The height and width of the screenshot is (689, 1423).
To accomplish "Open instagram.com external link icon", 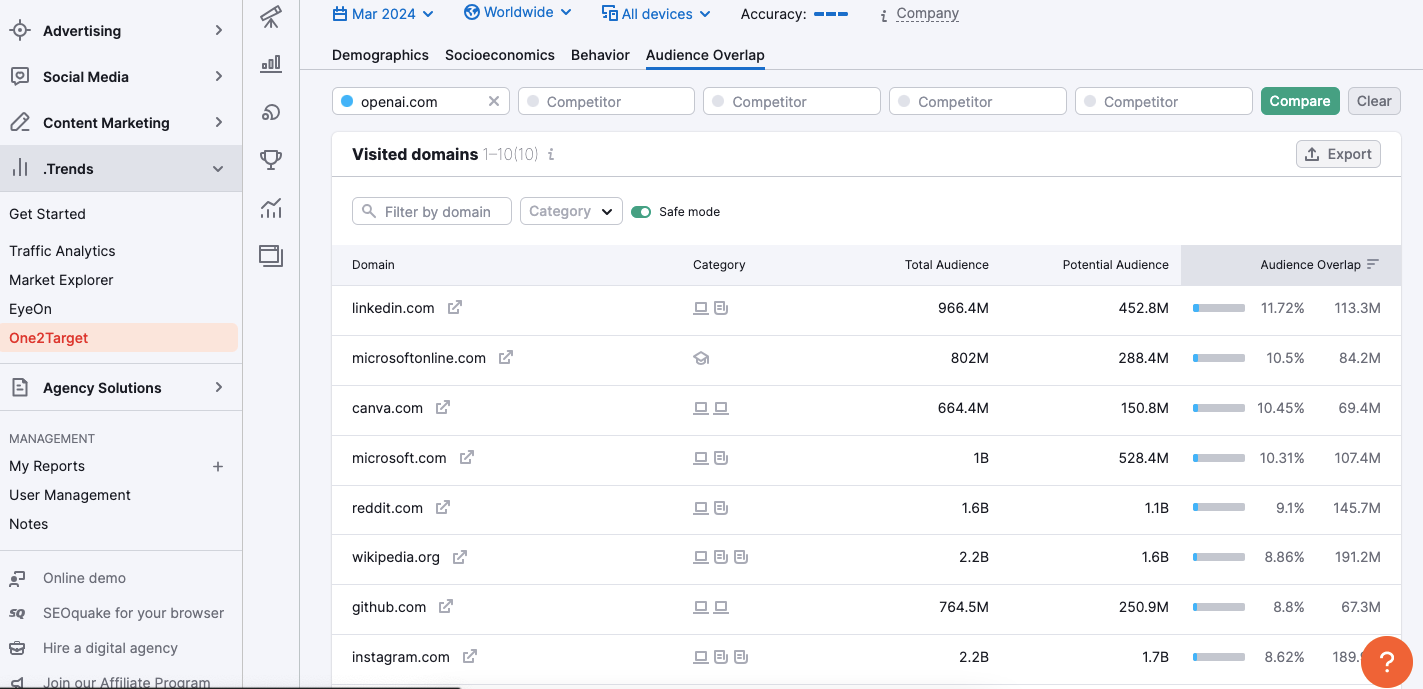I will coord(469,657).
